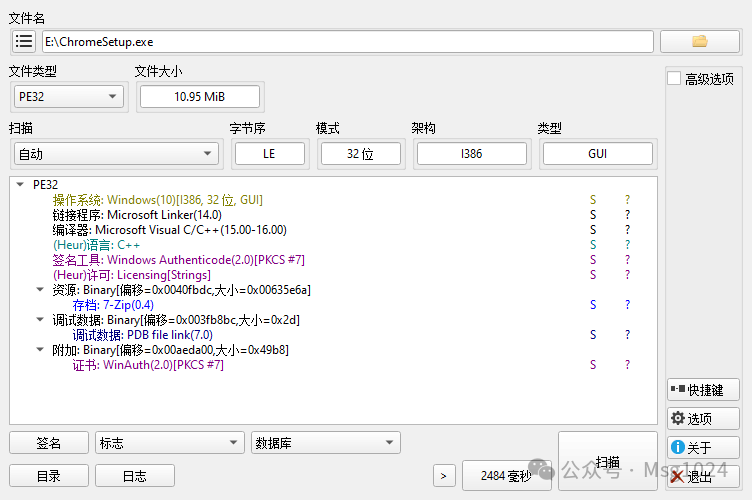Click the 目录 button
Image resolution: width=752 pixels, height=500 pixels.
coord(48,476)
